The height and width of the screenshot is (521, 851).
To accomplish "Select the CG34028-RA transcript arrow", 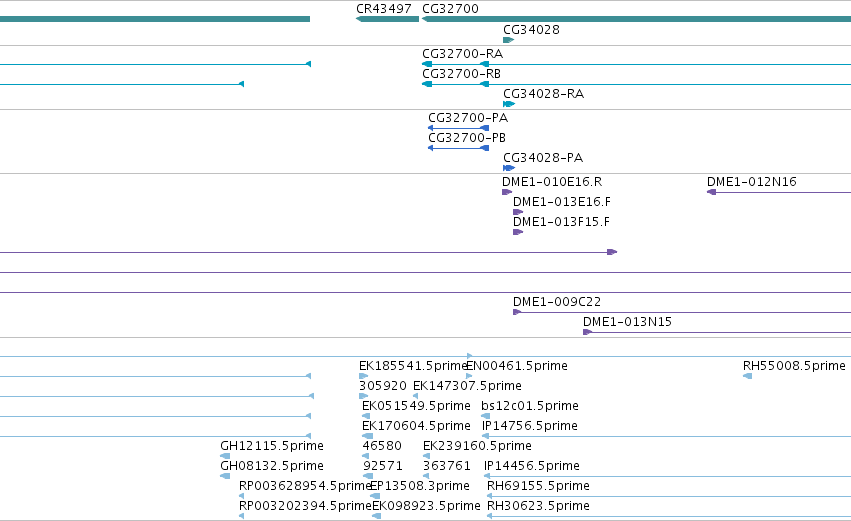I will (x=509, y=104).
